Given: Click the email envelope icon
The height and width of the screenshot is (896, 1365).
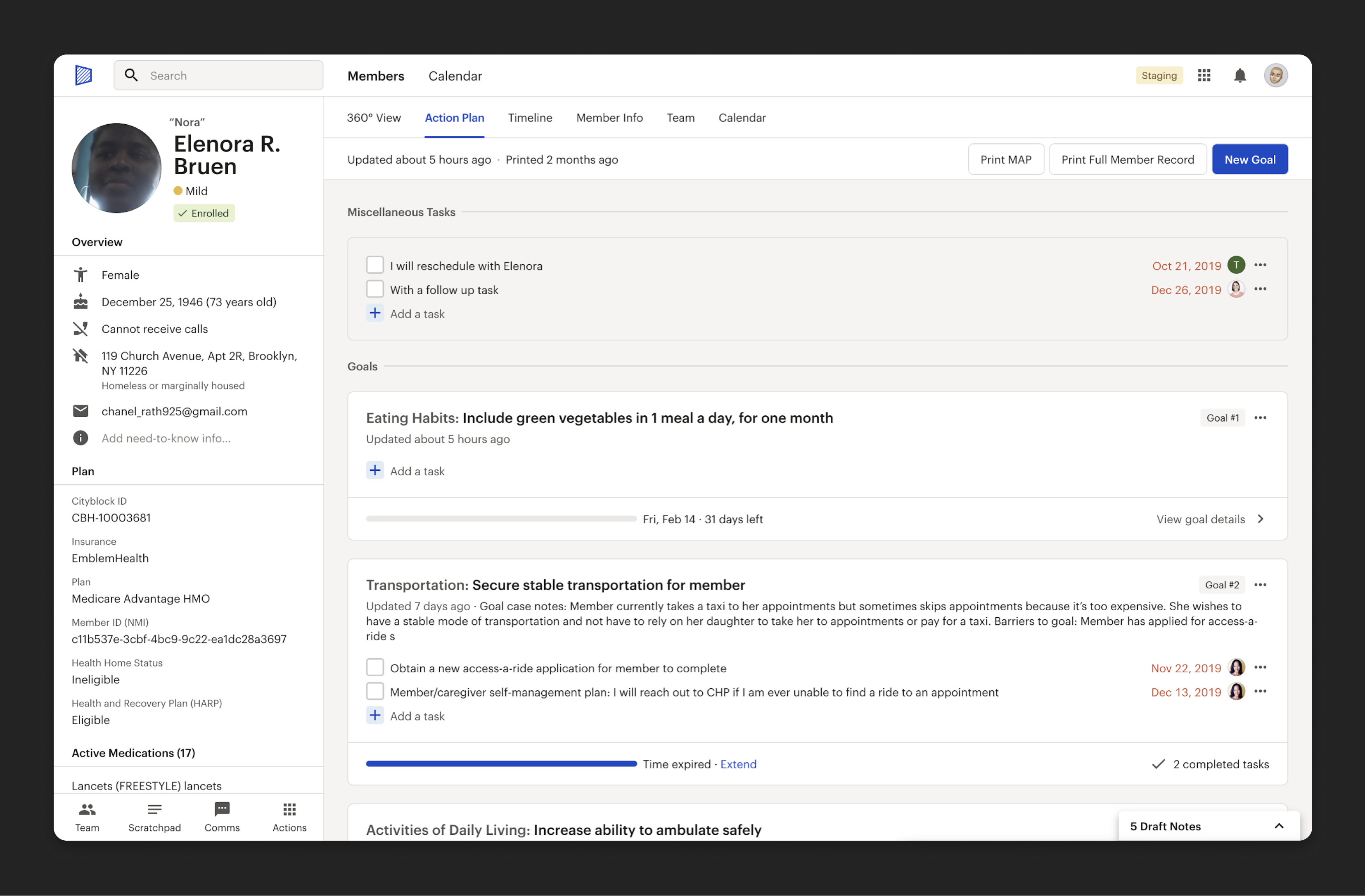Looking at the screenshot, I should coord(81,411).
